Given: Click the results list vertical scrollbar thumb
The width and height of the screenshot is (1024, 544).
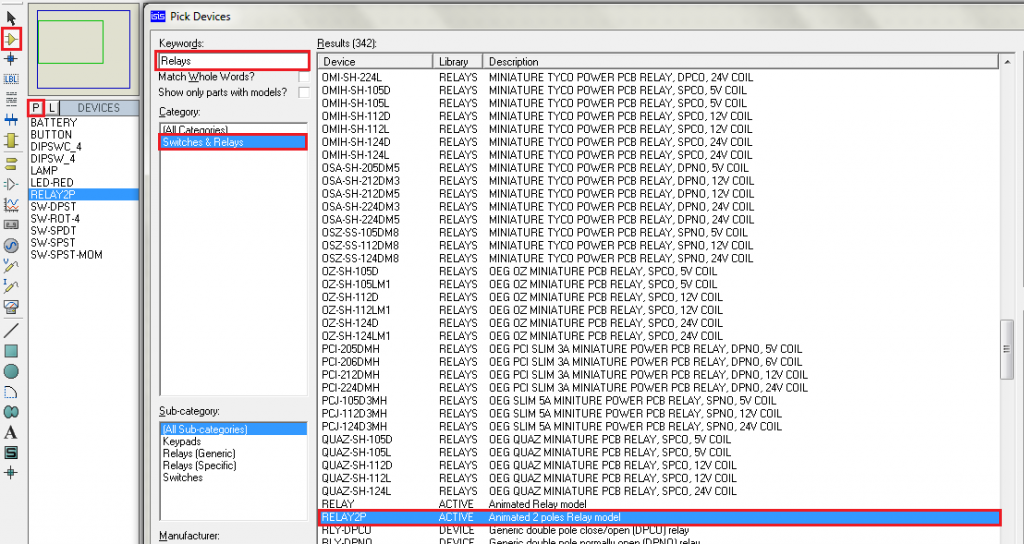Looking at the screenshot, I should 1009,349.
